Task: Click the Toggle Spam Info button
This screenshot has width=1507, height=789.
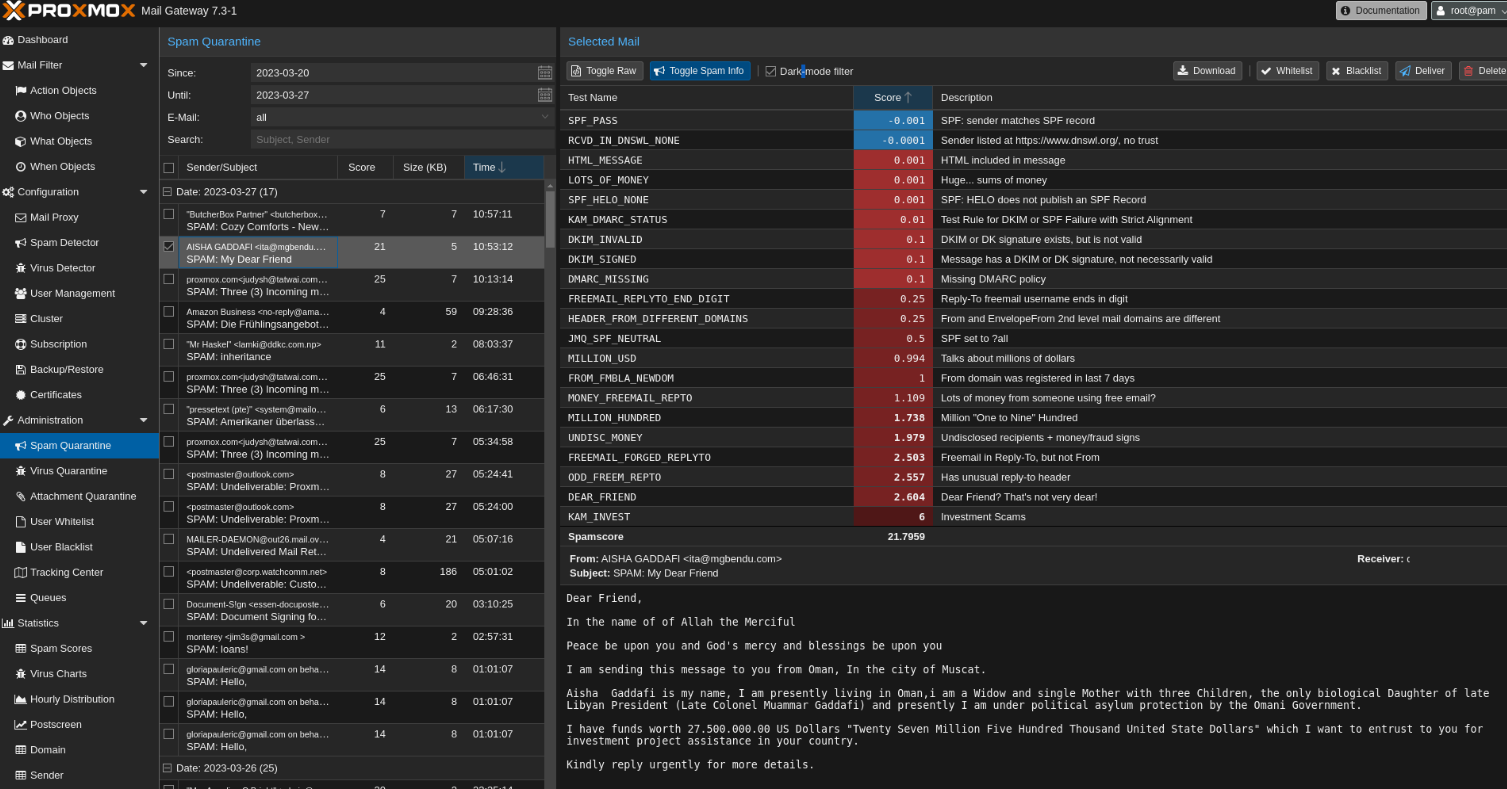Action: (699, 71)
